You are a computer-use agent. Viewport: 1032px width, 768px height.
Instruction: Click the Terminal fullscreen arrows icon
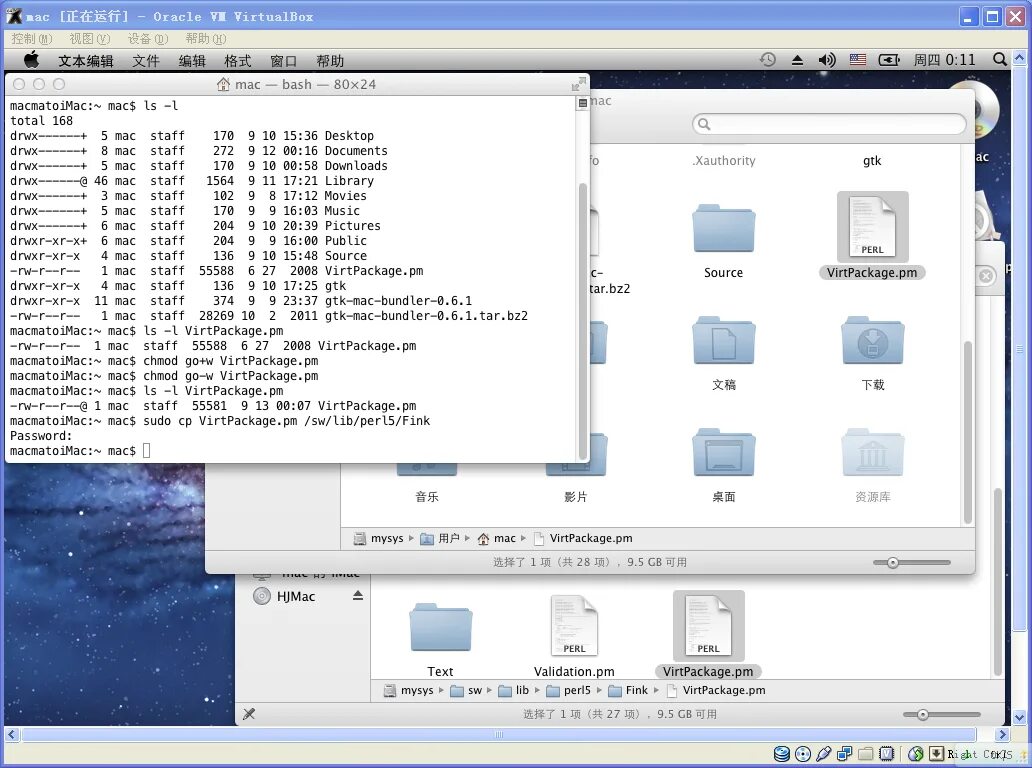point(579,84)
